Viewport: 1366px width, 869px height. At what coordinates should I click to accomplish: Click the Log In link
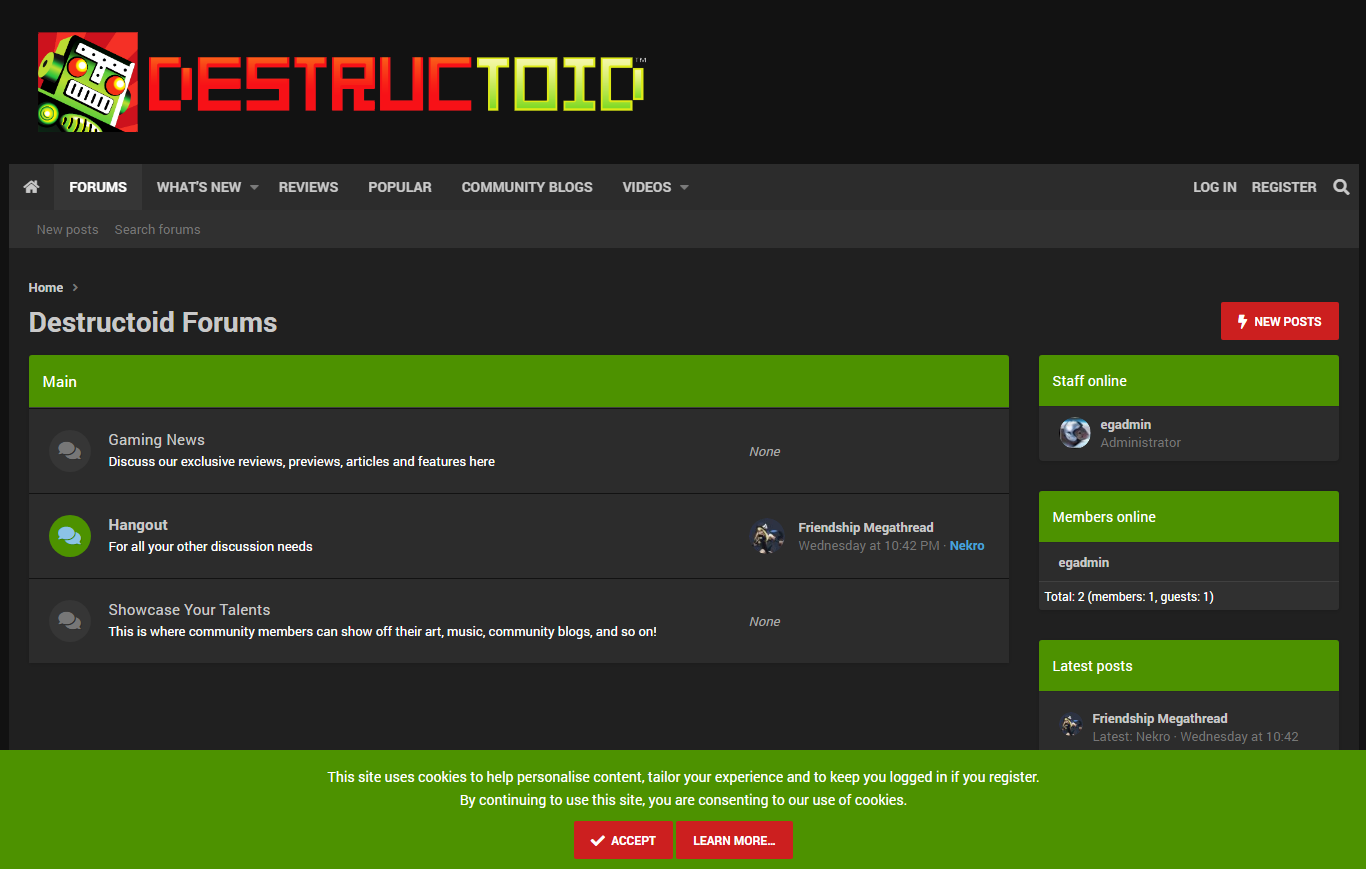pyautogui.click(x=1215, y=187)
